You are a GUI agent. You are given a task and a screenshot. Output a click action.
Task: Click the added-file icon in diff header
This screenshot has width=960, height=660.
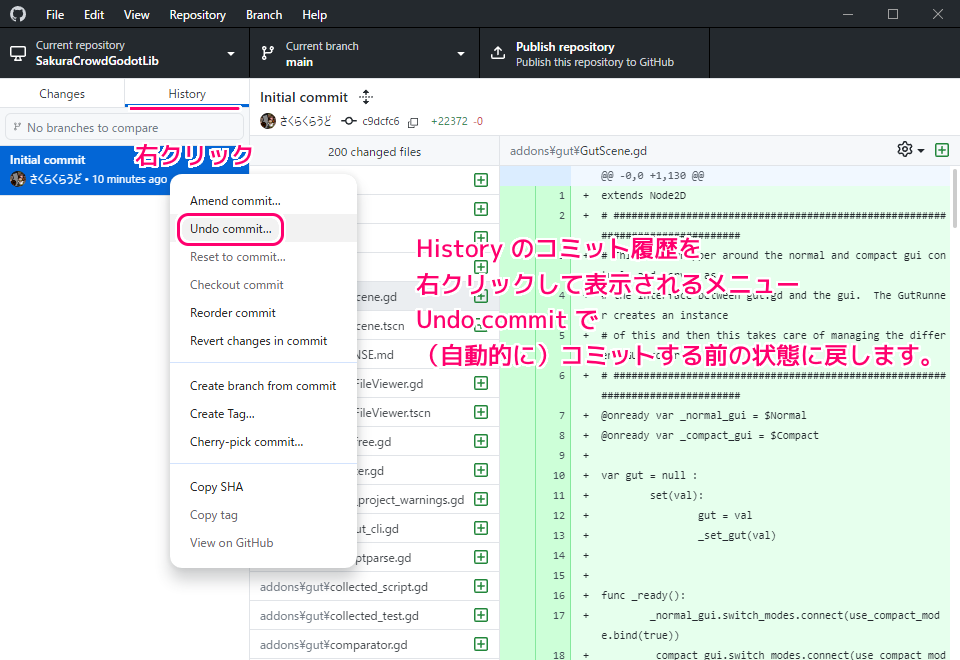pos(942,150)
